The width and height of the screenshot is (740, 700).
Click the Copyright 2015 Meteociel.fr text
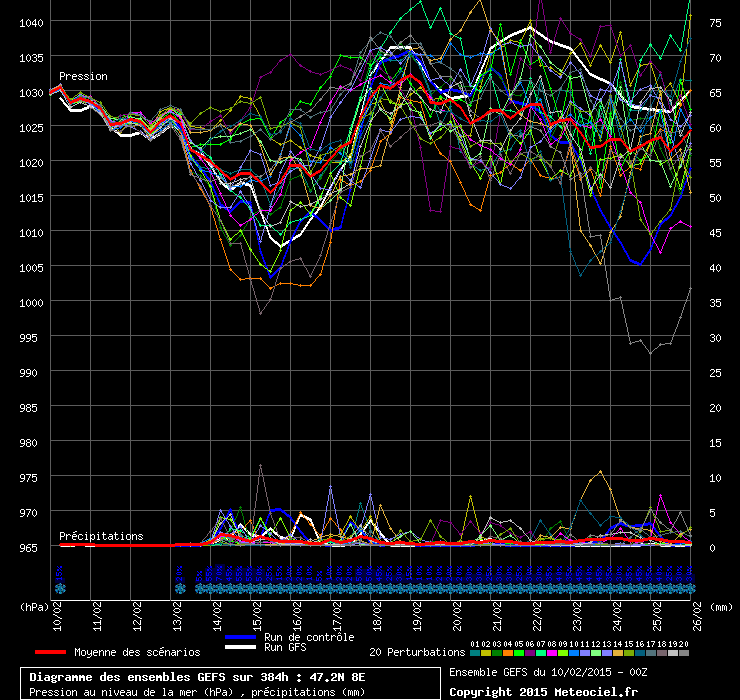[543, 692]
